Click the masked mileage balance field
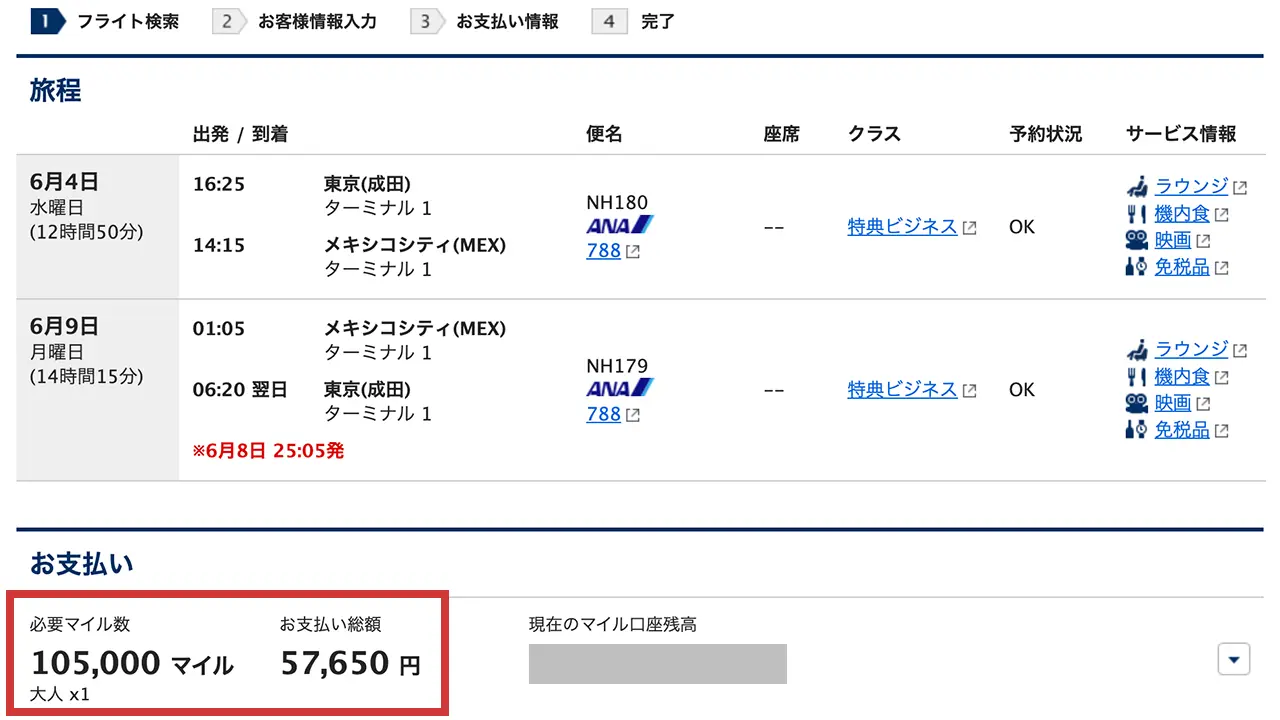 pyautogui.click(x=657, y=663)
